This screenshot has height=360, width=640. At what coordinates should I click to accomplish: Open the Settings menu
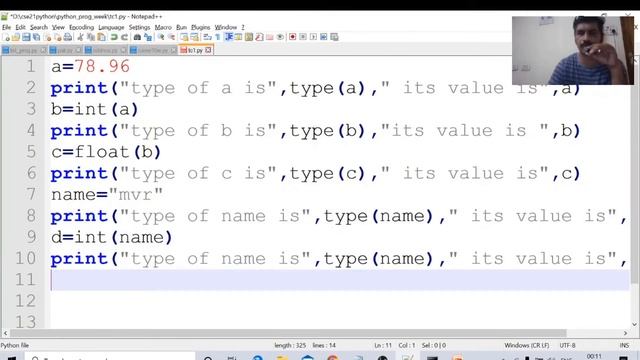(140, 27)
